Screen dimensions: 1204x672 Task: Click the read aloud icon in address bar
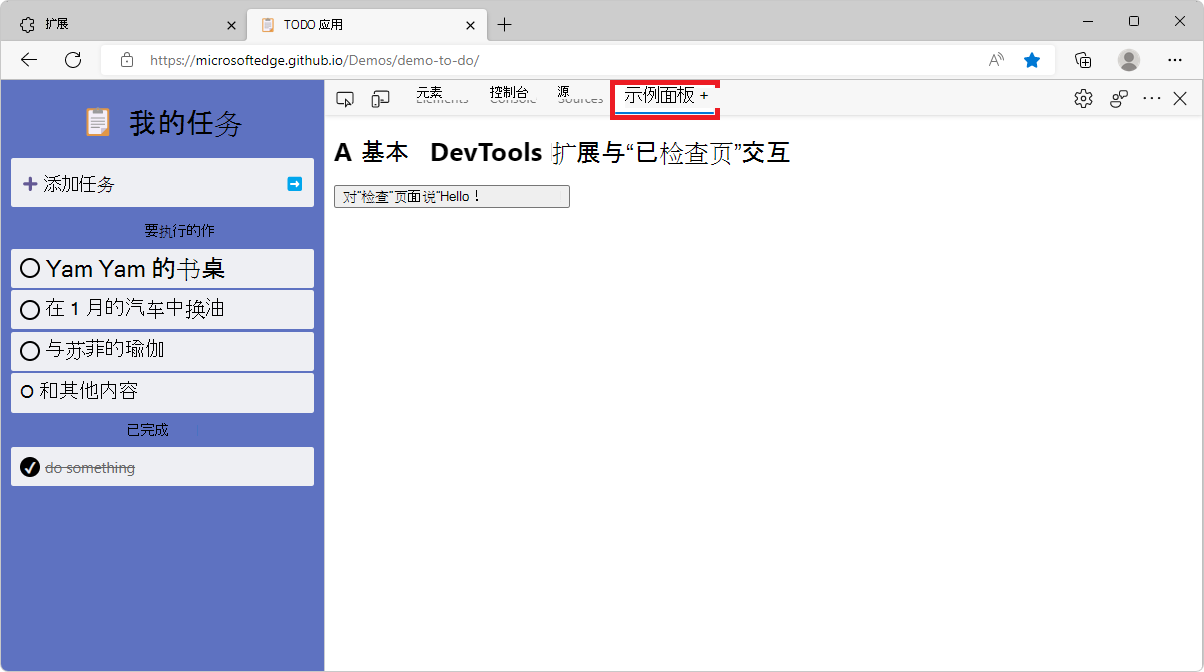(995, 60)
